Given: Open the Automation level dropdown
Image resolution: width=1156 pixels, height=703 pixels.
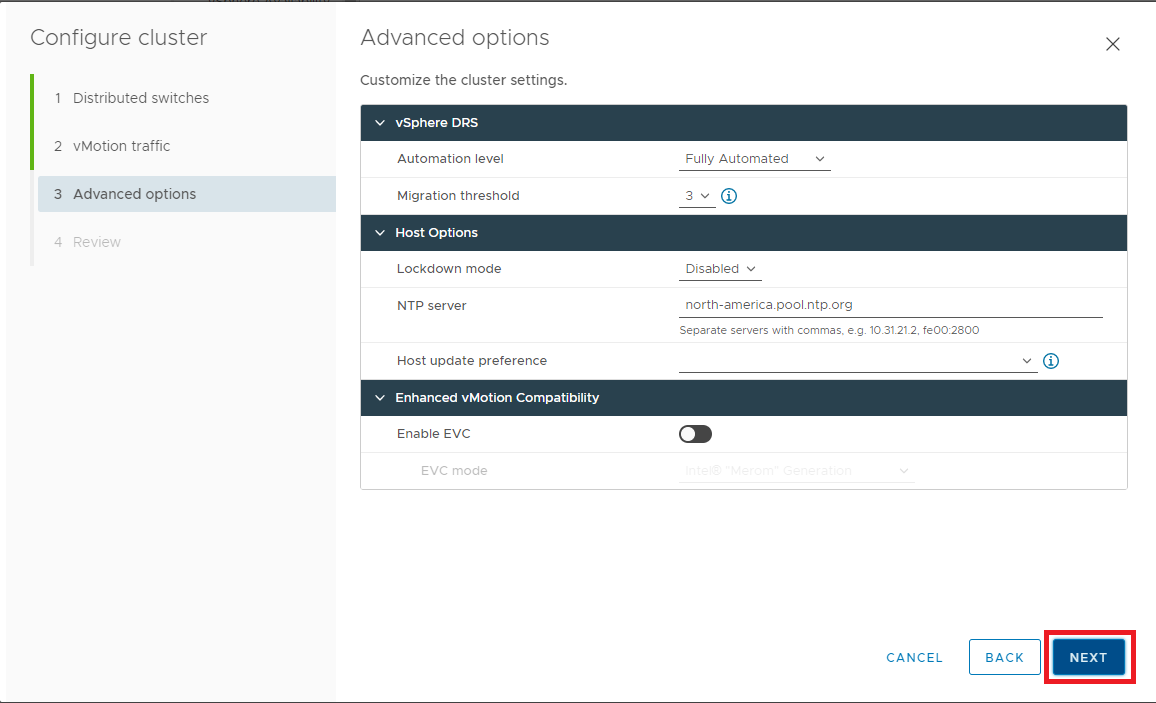Looking at the screenshot, I should (755, 159).
